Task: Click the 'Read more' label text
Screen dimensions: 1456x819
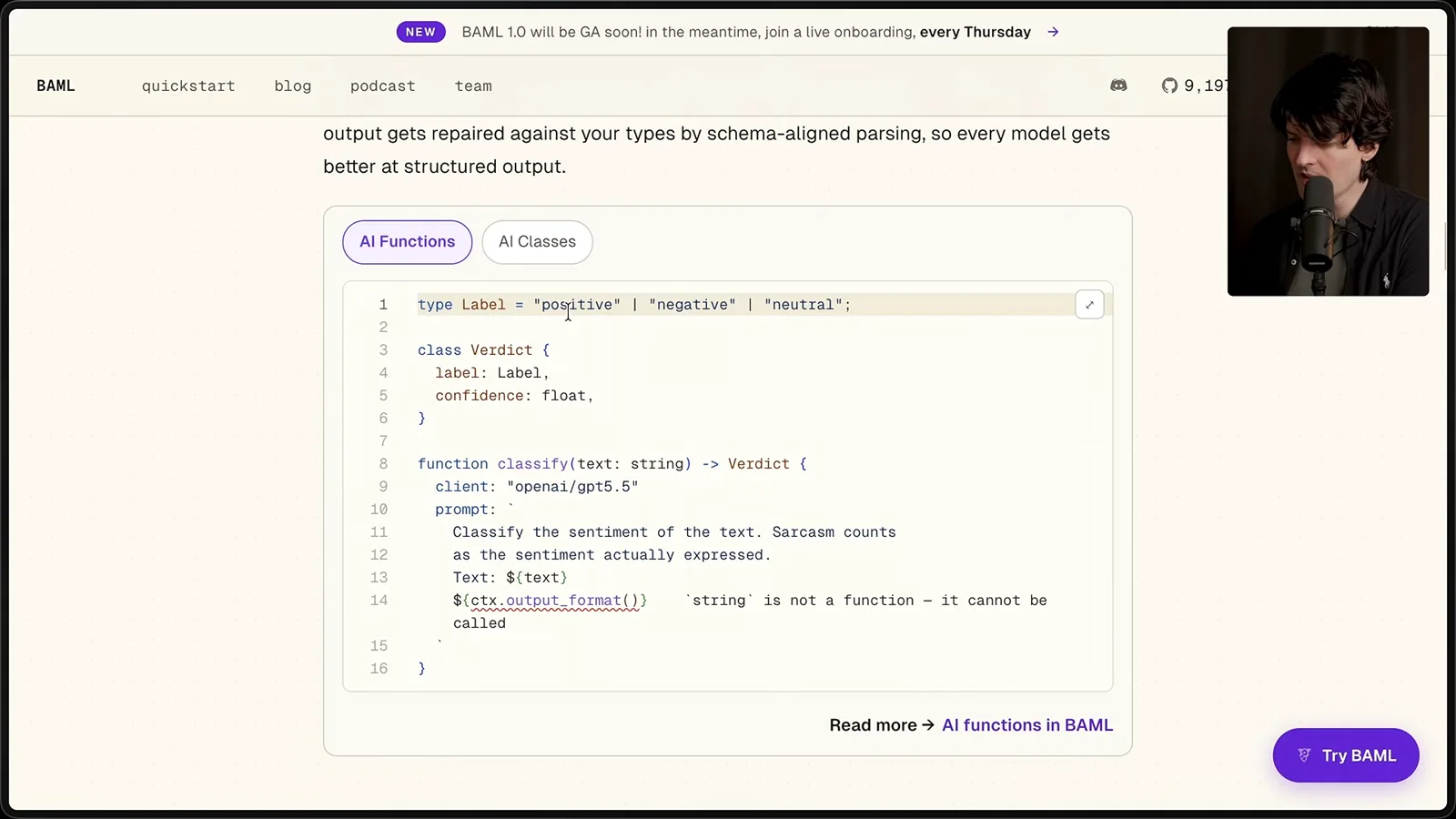Action: coord(873,725)
